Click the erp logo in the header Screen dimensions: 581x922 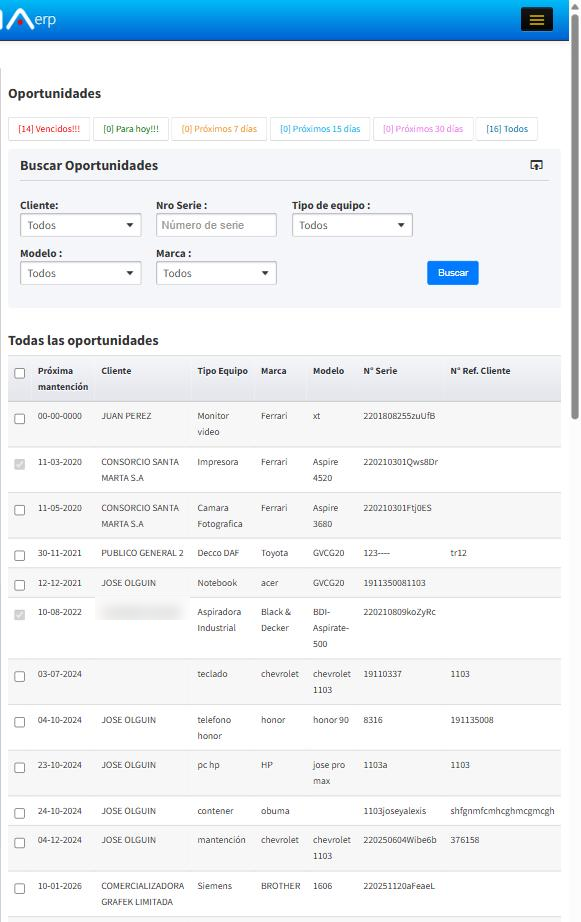[x=29, y=19]
